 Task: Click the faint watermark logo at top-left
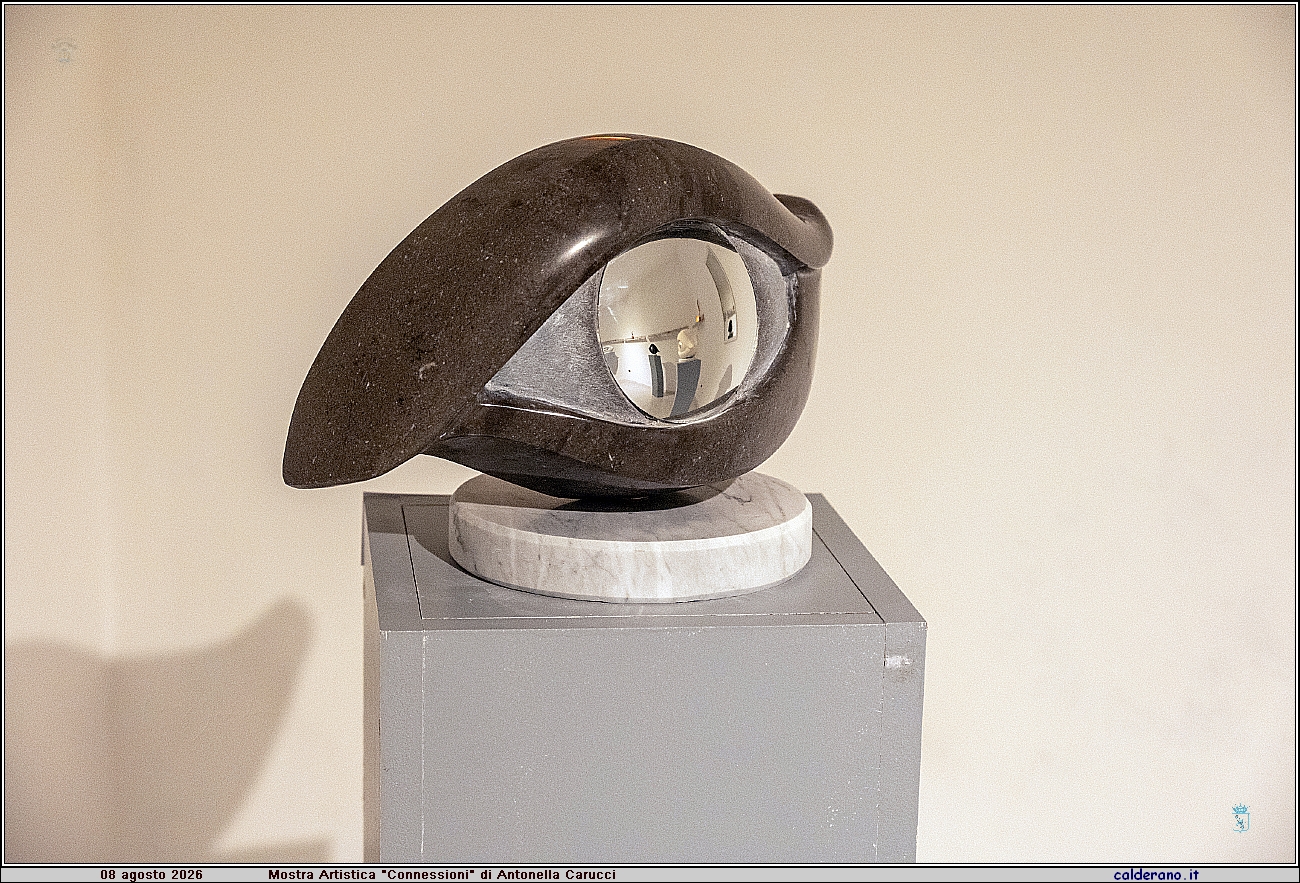pos(63,51)
